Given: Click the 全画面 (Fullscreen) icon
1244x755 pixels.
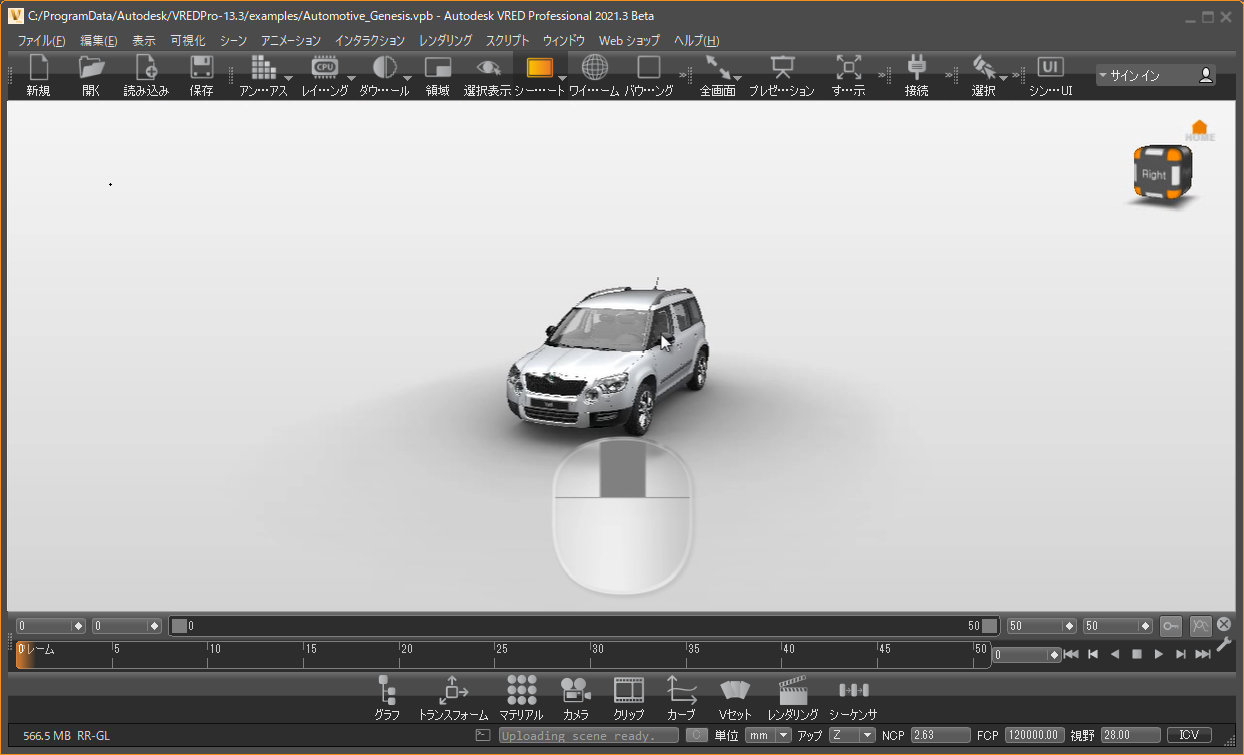Looking at the screenshot, I should coord(717,67).
